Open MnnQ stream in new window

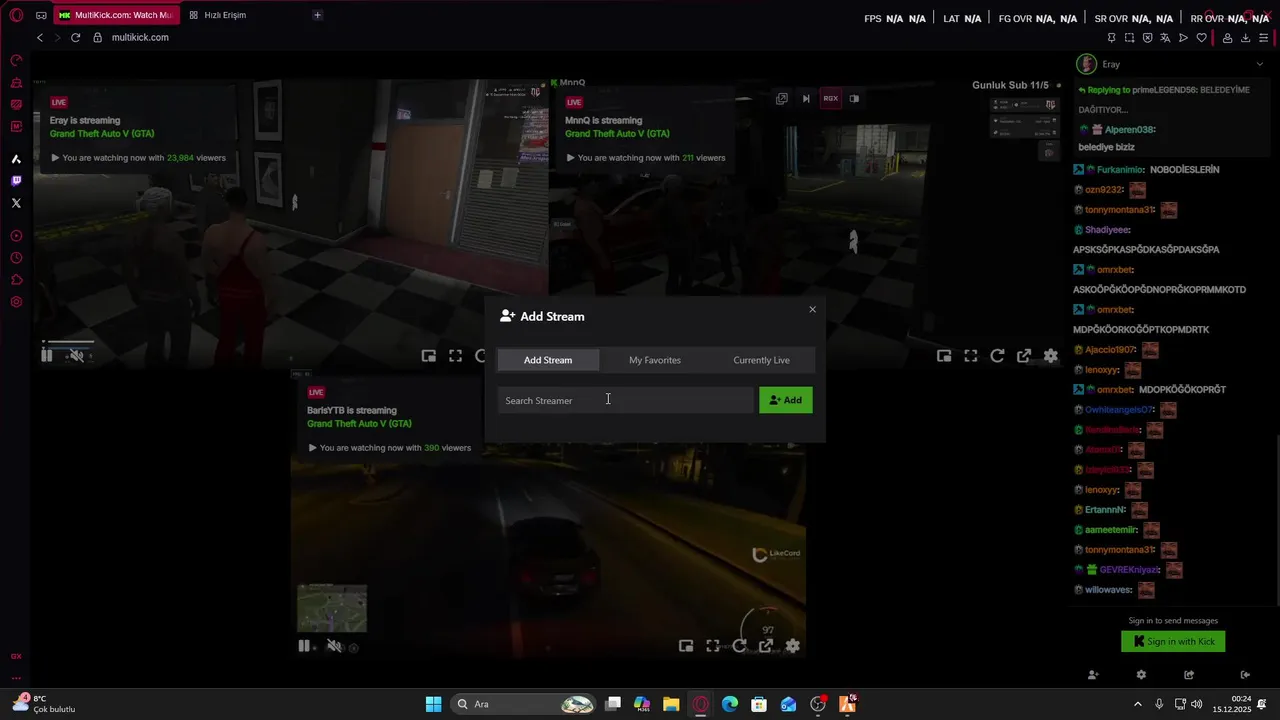tap(1024, 356)
